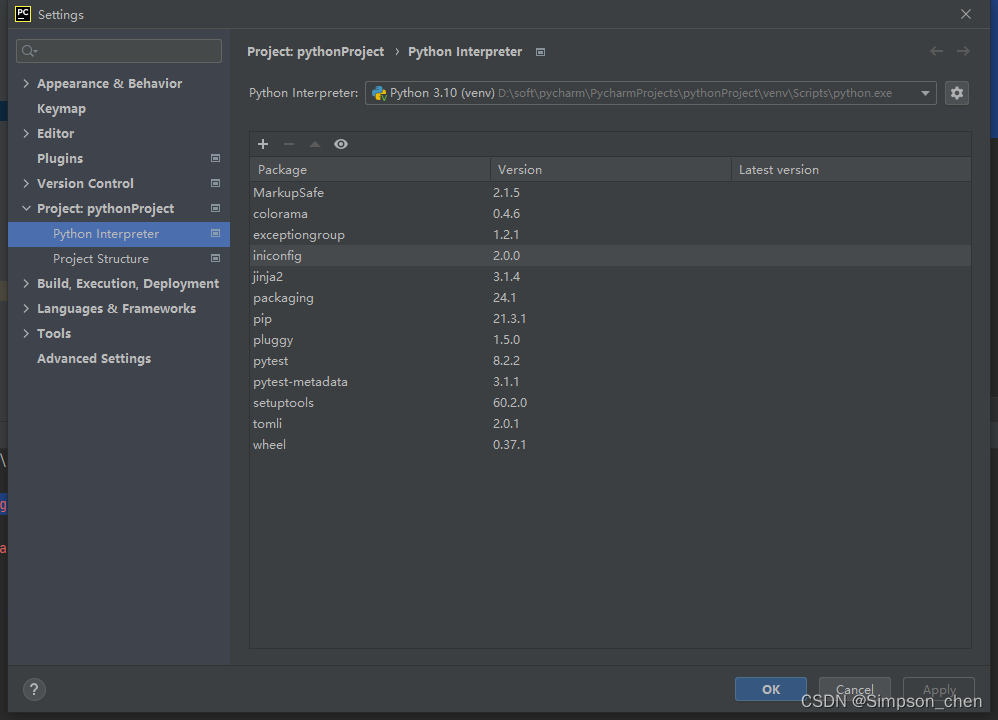Select the pytest package row
This screenshot has height=720, width=998.
(x=610, y=360)
